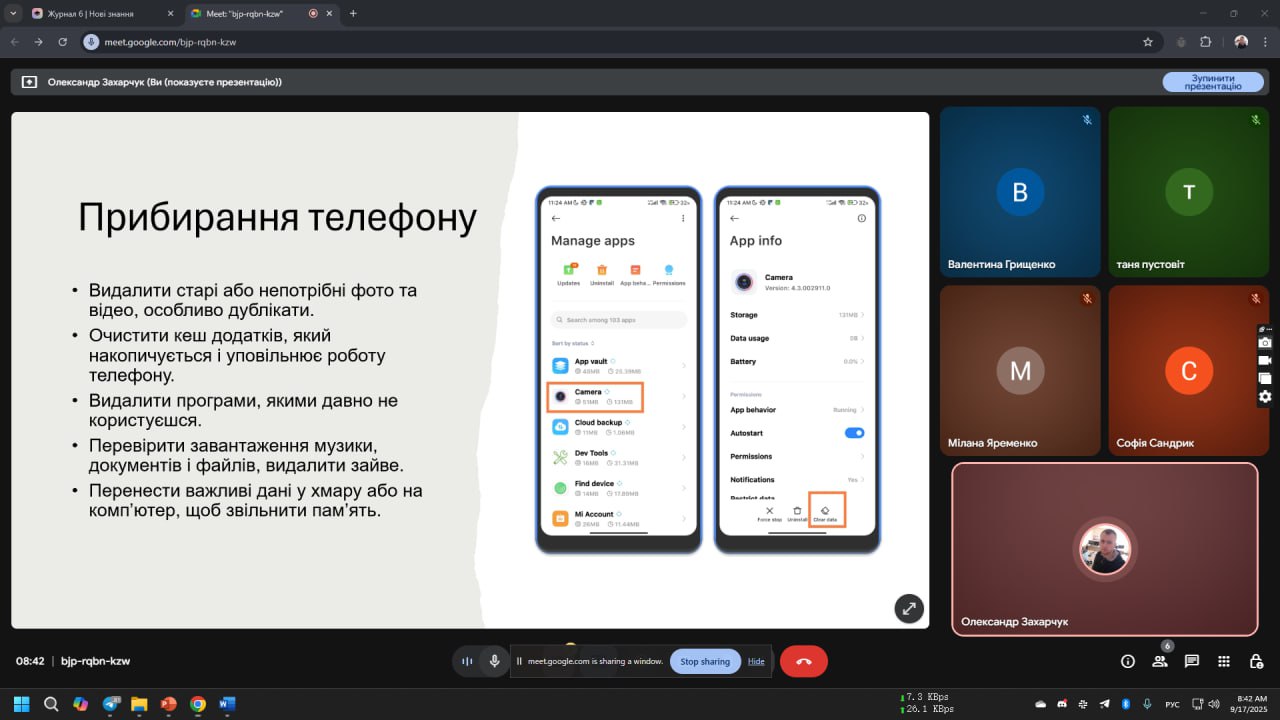Open the РУС keyboard language switcher
The width and height of the screenshot is (1280, 720).
1171,704
